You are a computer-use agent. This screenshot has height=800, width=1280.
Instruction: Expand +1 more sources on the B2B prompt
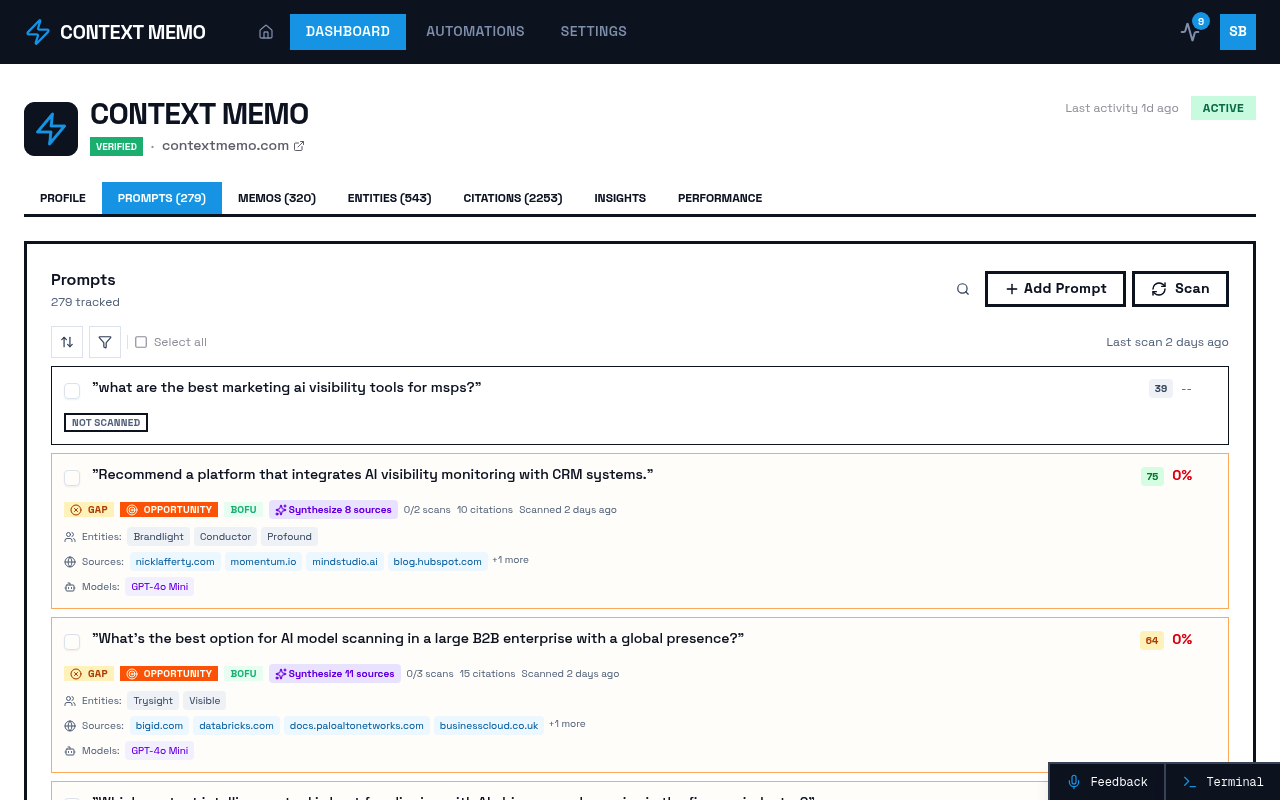[566, 724]
